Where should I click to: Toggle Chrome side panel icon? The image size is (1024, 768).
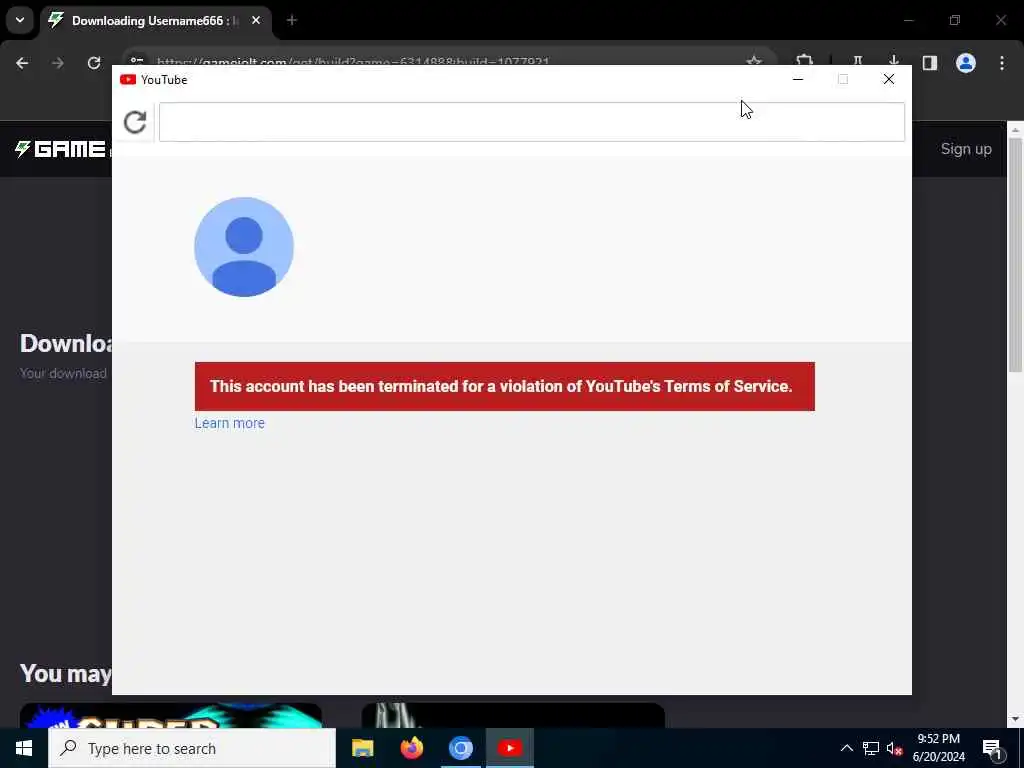point(930,63)
